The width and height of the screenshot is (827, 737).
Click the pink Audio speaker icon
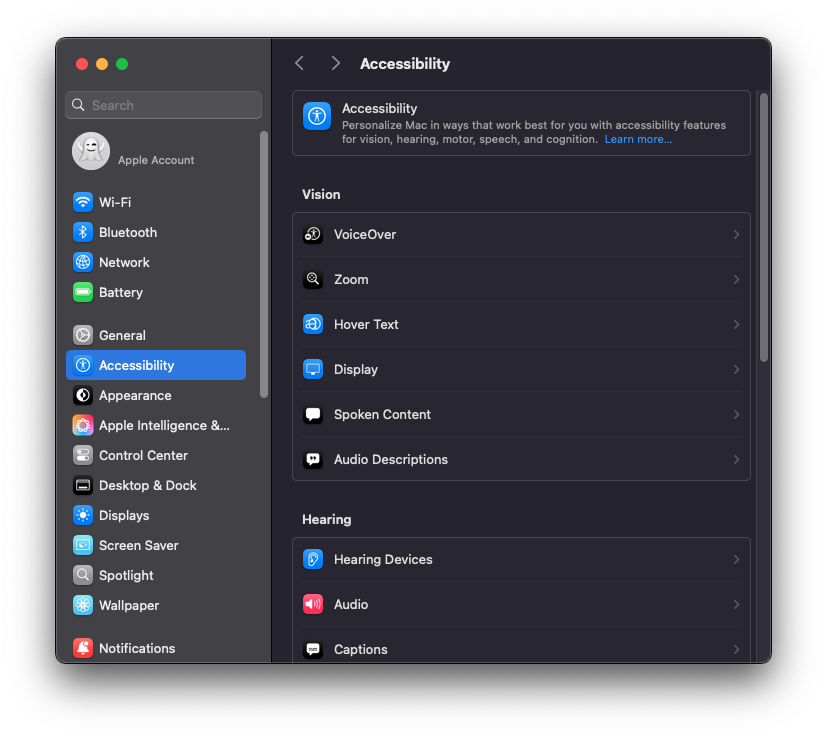tap(313, 604)
